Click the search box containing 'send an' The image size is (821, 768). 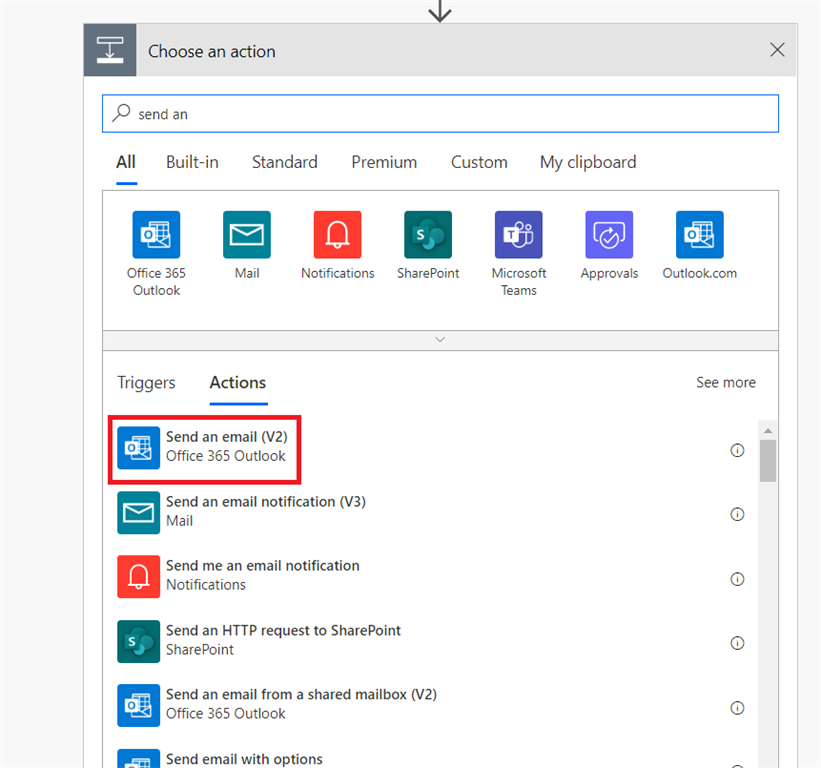440,114
